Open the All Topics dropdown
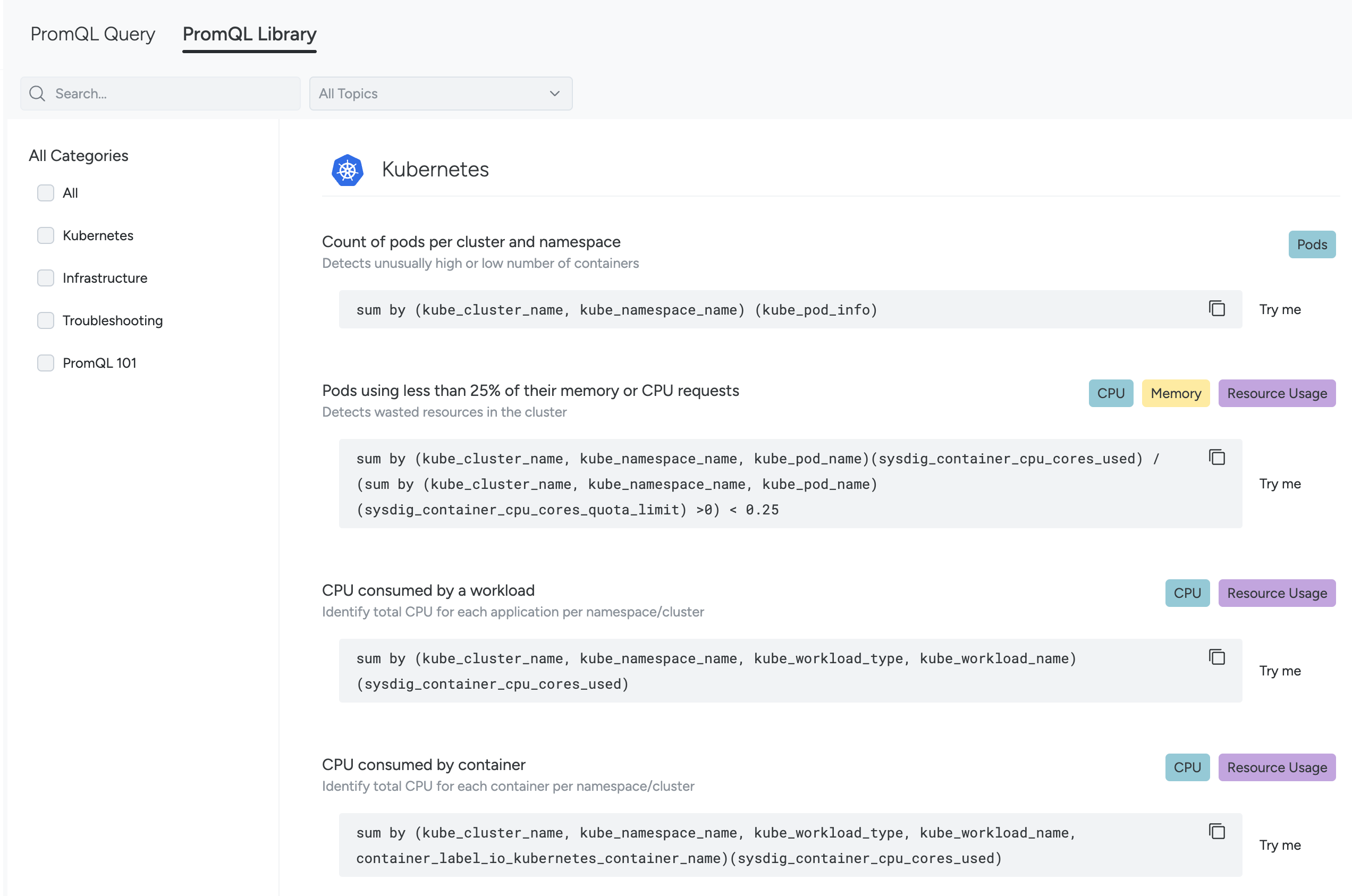This screenshot has height=896, width=1352. [x=441, y=94]
